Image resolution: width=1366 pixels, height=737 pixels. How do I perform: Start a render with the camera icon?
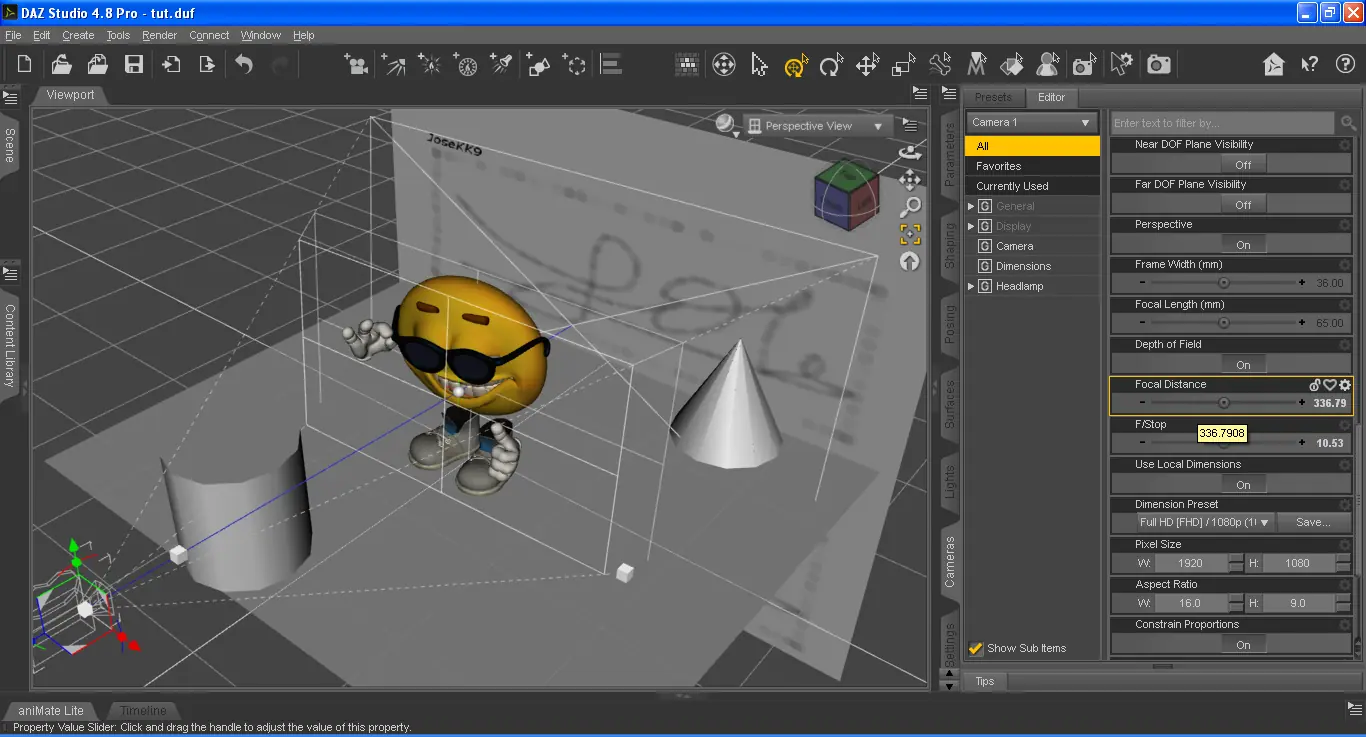click(1158, 63)
